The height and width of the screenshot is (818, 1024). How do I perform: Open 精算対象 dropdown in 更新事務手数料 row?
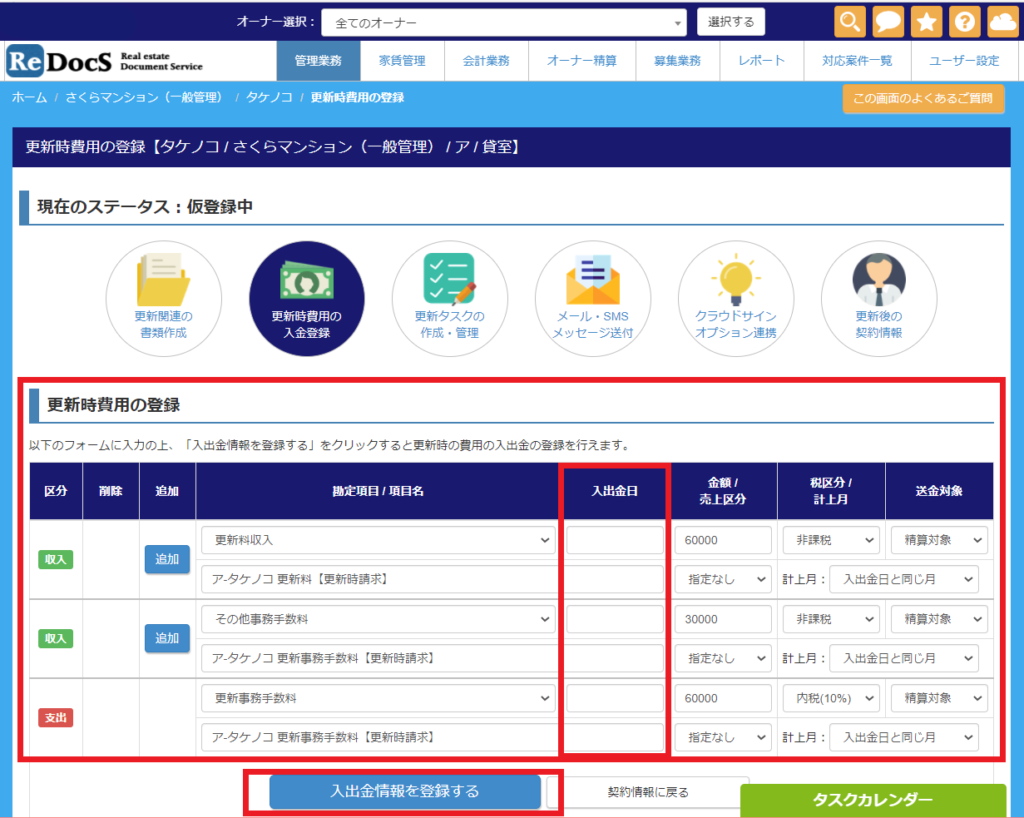(939, 698)
